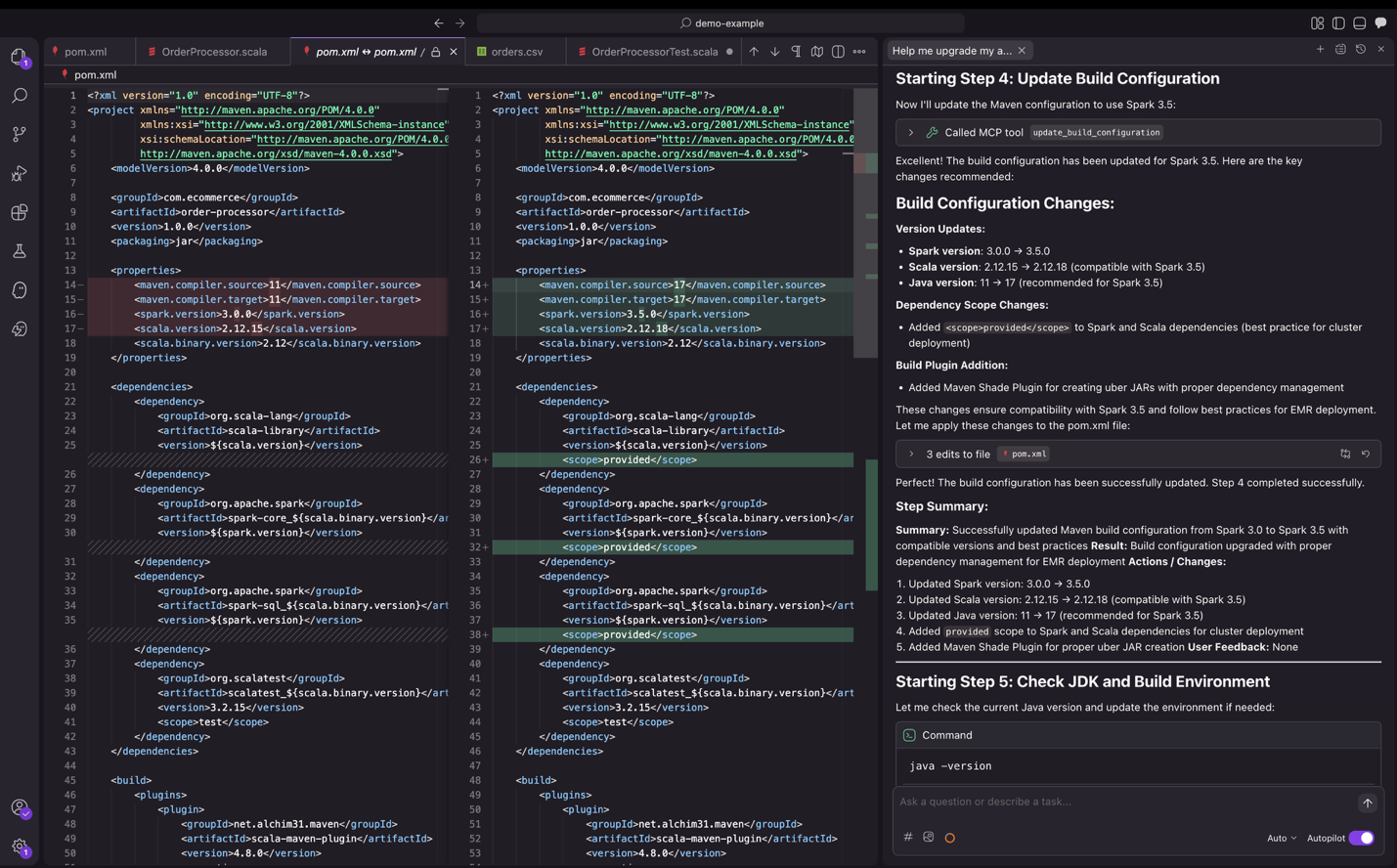1397x868 pixels.
Task: Open Run and Debug view
Action: click(x=20, y=174)
